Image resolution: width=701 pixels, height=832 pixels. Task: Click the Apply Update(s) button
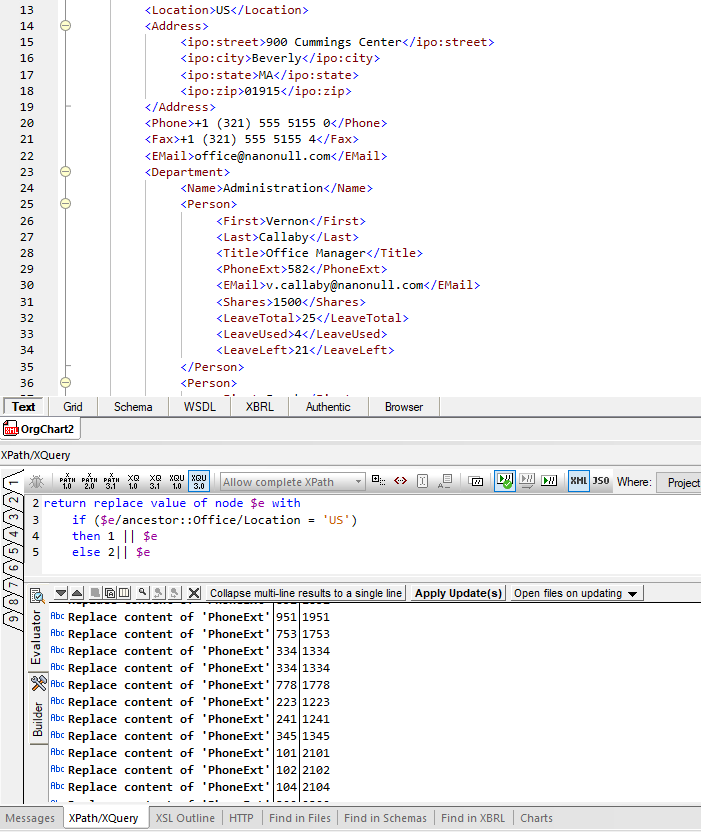[x=457, y=593]
